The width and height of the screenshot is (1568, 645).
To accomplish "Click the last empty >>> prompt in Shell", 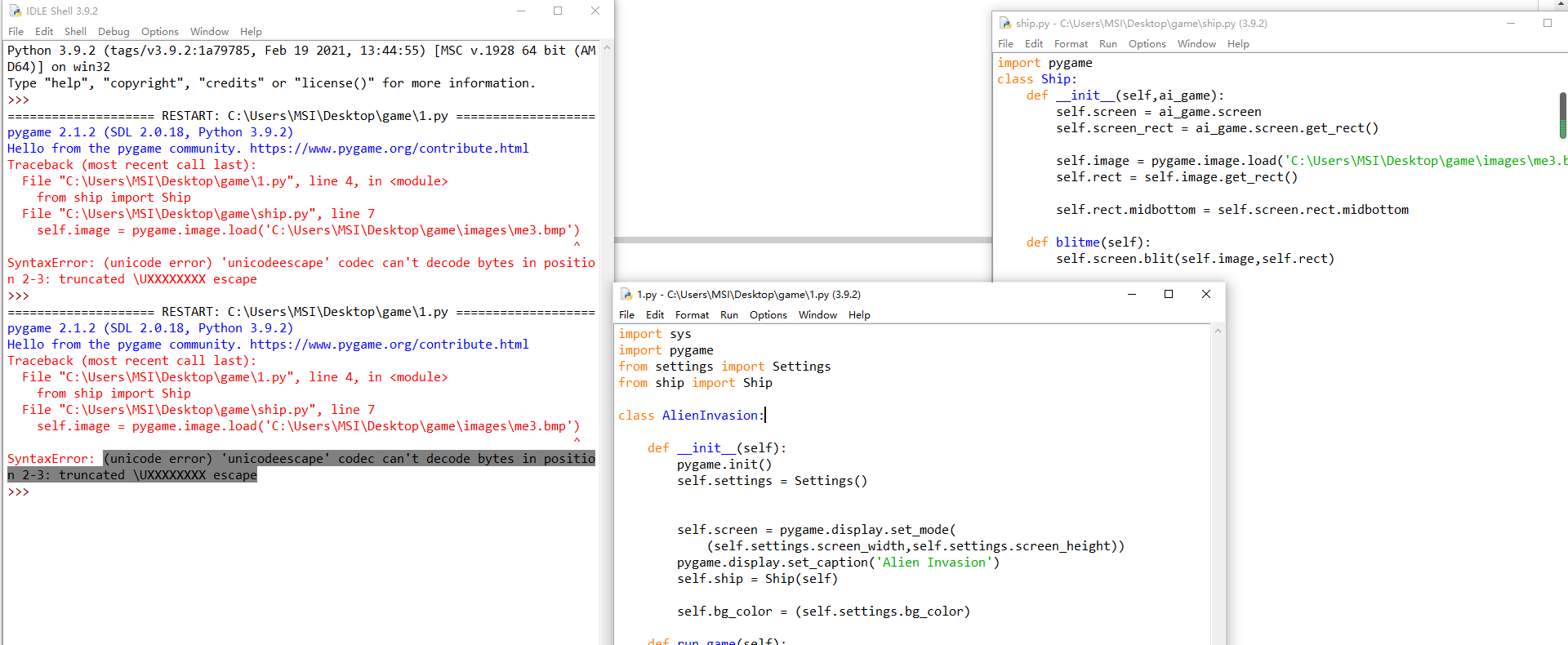I will click(18, 492).
